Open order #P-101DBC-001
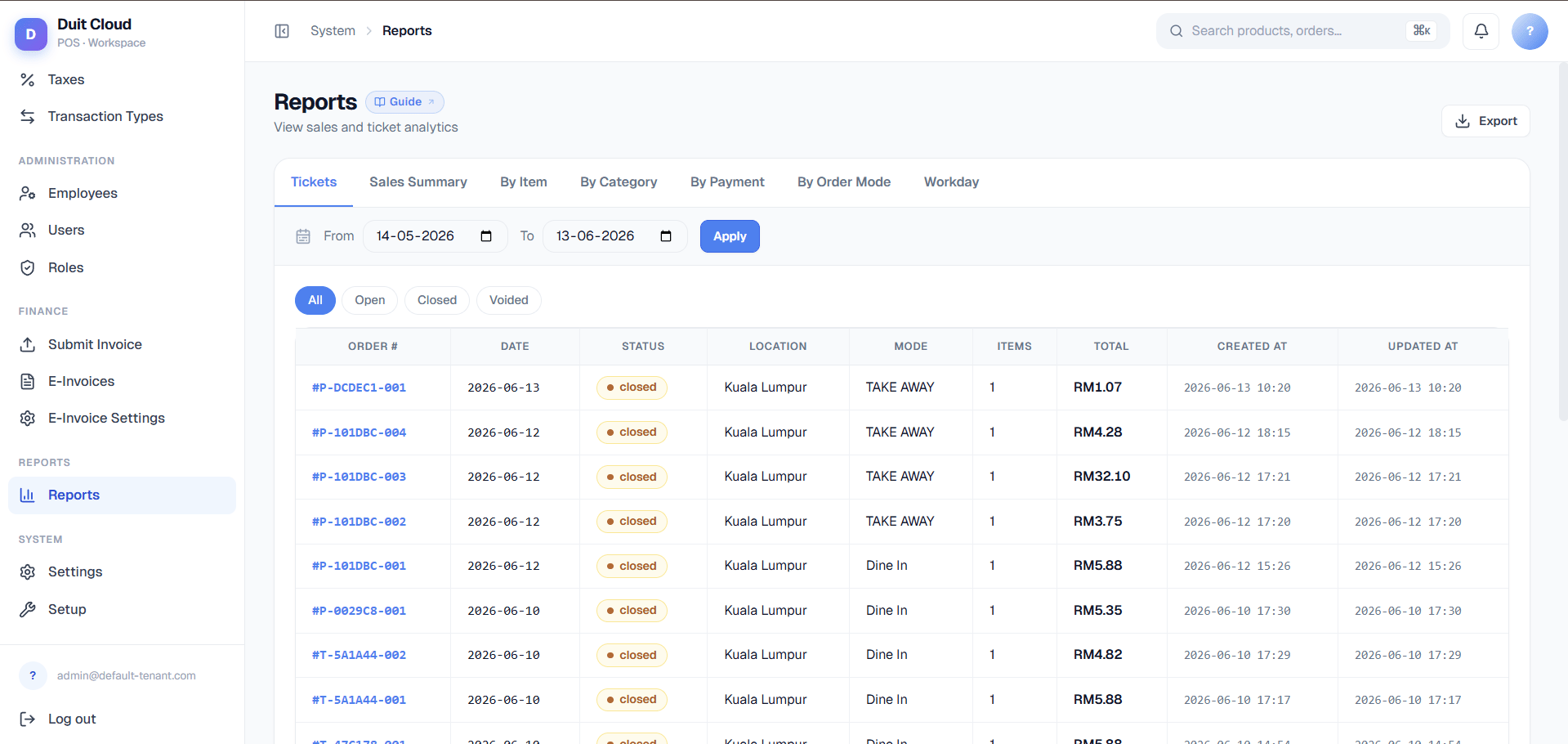1568x744 pixels. point(359,566)
